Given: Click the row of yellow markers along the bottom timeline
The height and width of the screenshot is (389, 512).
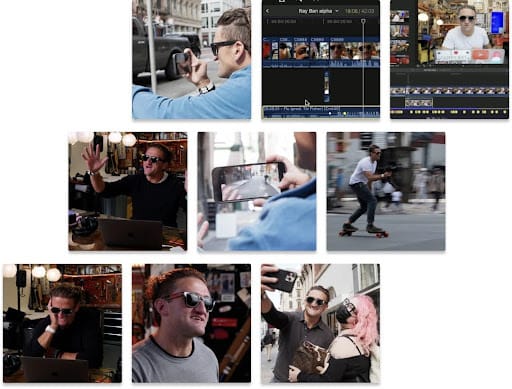Looking at the screenshot, I should tap(450, 112).
